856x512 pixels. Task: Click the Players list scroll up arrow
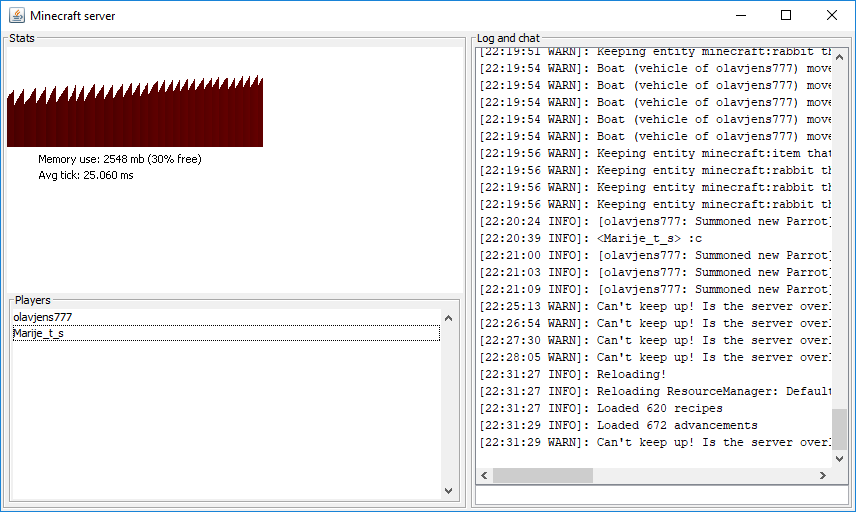coord(449,318)
